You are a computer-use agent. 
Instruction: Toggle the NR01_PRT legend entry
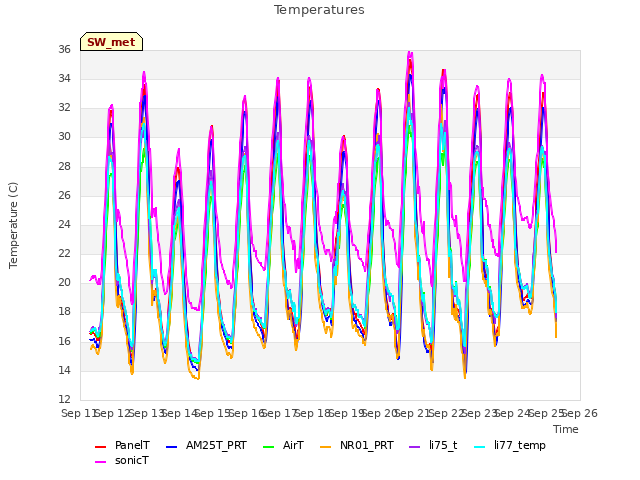[x=356, y=445]
